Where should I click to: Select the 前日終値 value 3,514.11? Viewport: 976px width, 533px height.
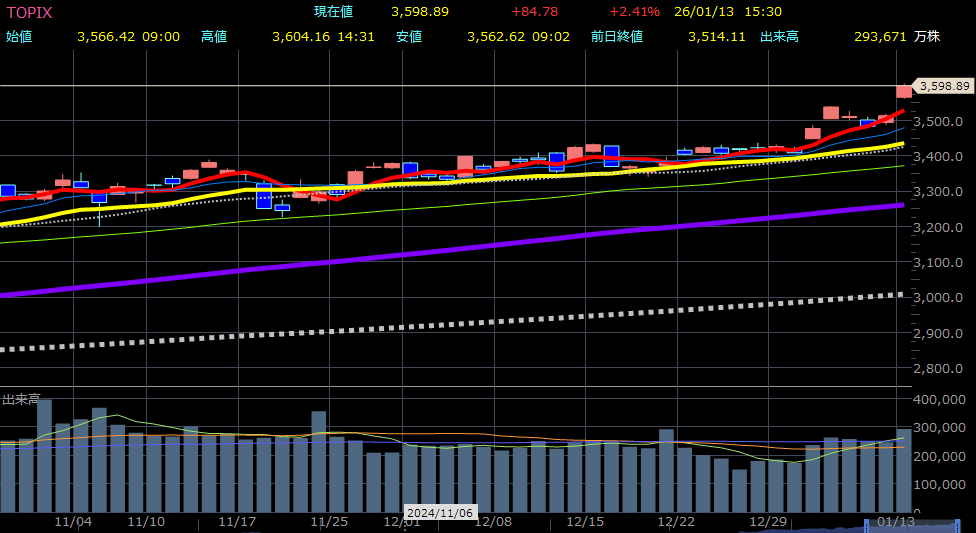pyautogui.click(x=716, y=37)
